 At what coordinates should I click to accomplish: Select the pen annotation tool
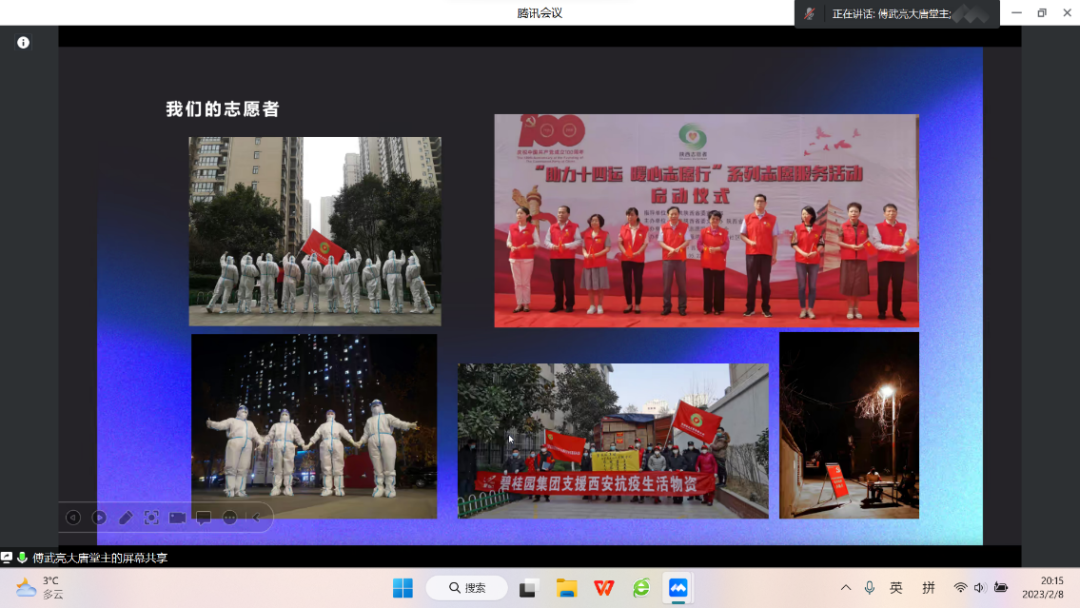click(x=125, y=517)
